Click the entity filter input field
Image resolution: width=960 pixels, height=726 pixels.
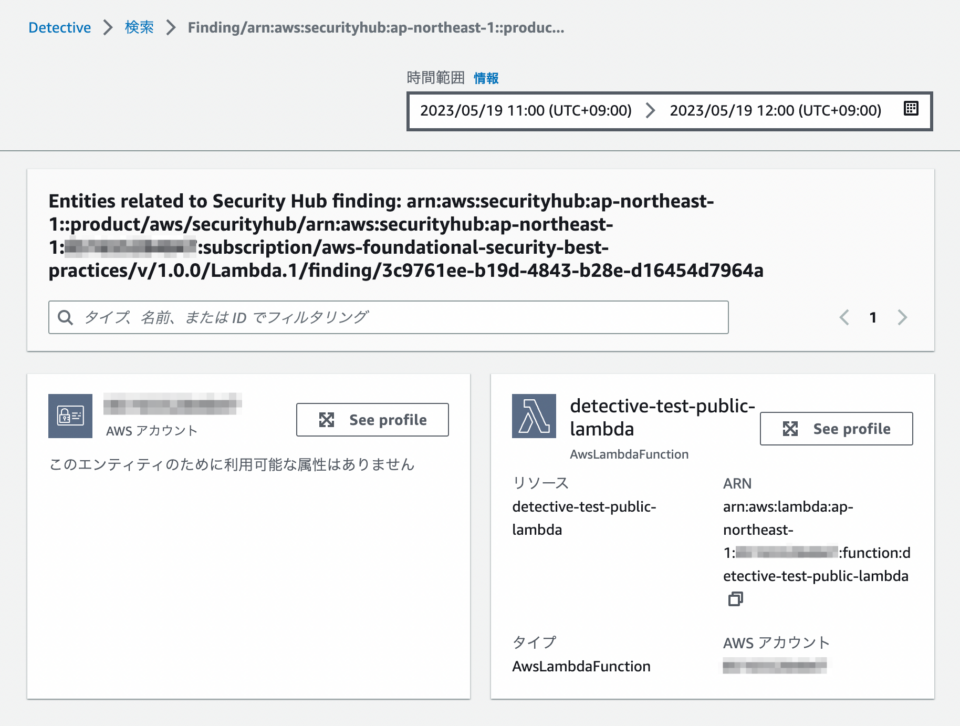pos(389,317)
